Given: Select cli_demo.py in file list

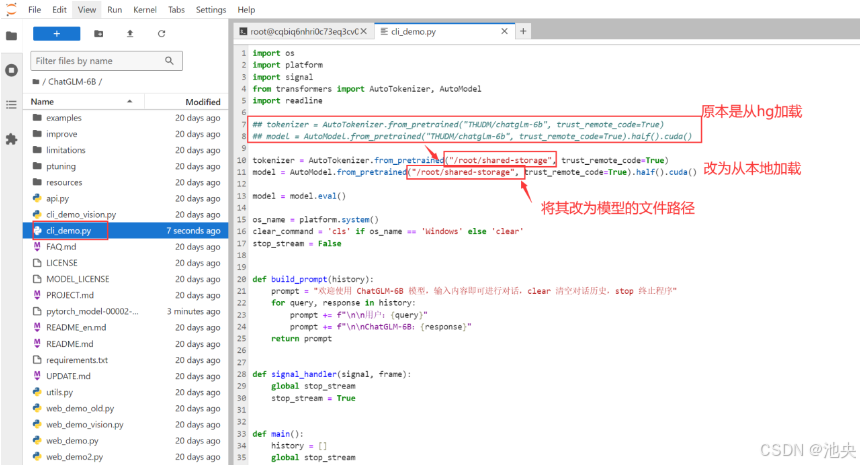Looking at the screenshot, I should 126,231.
